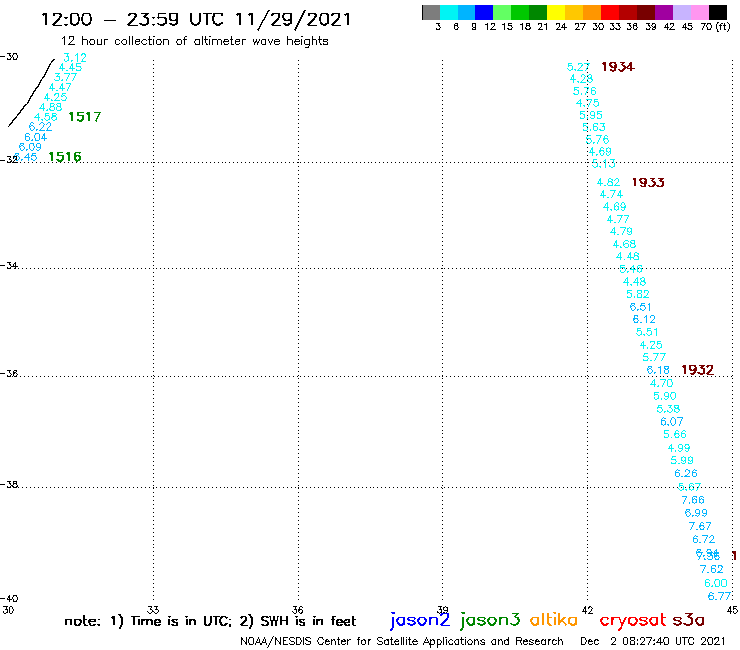Click wave height value 6.18
This screenshot has width=740, height=650.
(658, 370)
